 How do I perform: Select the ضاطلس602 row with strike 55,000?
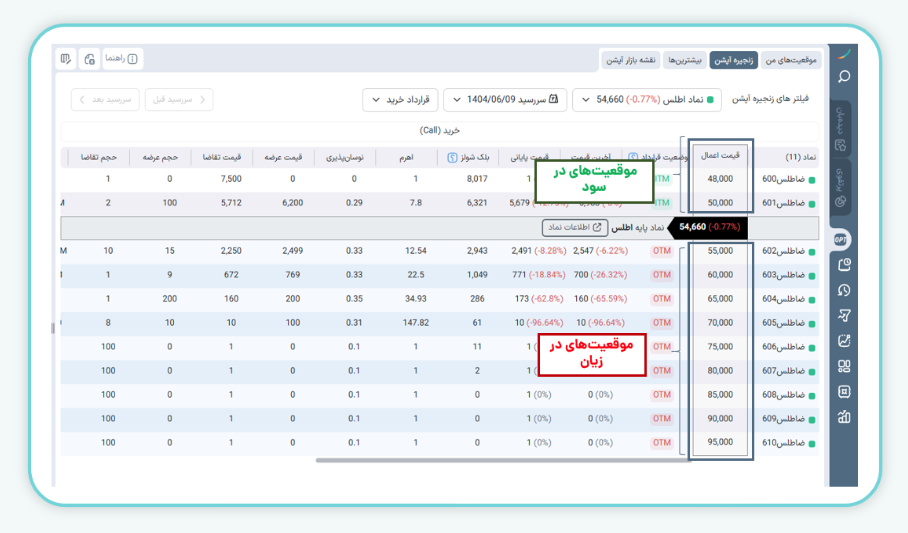(x=440, y=251)
